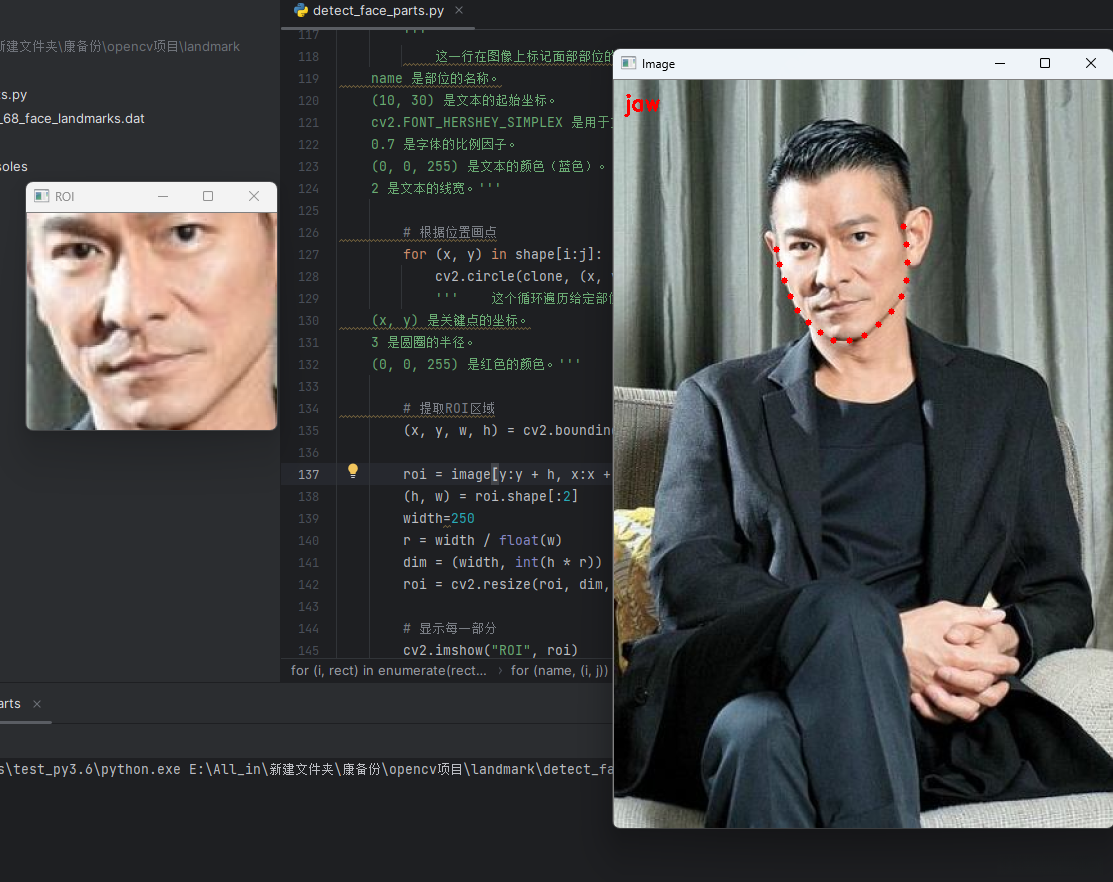Click the '# 提取ROI区域' comment line
The image size is (1113, 882).
tap(449, 408)
